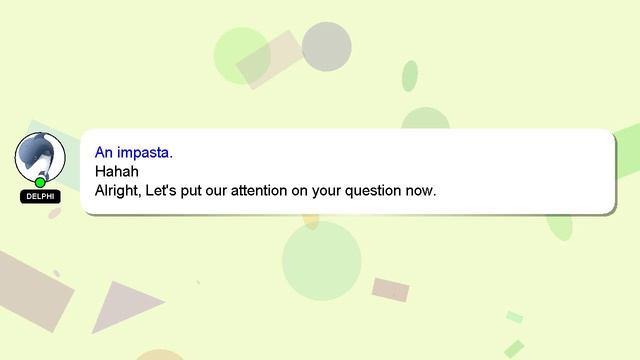This screenshot has width=640, height=360.
Task: Click the yellow shape under the chat bubble
Action: coord(311,221)
